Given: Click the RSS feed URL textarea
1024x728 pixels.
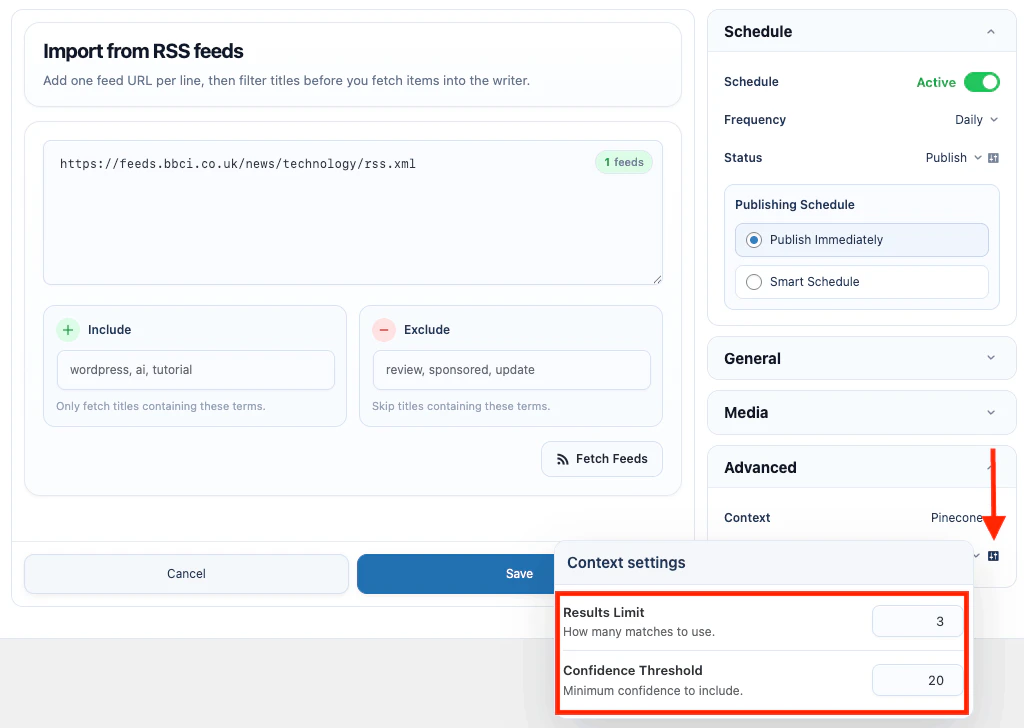Looking at the screenshot, I should point(353,212).
